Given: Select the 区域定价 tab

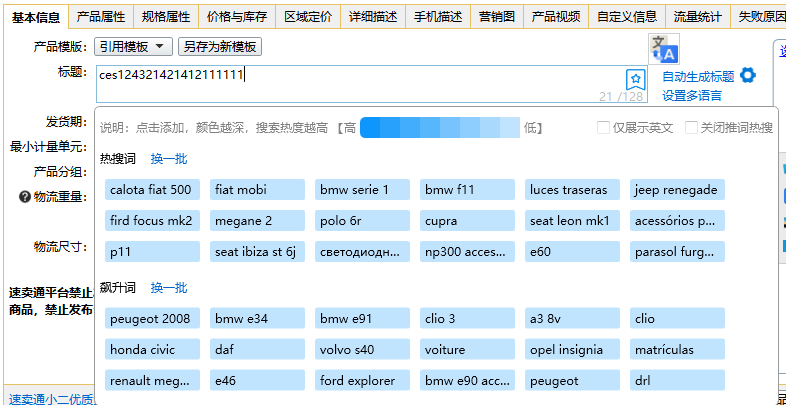Looking at the screenshot, I should [308, 17].
